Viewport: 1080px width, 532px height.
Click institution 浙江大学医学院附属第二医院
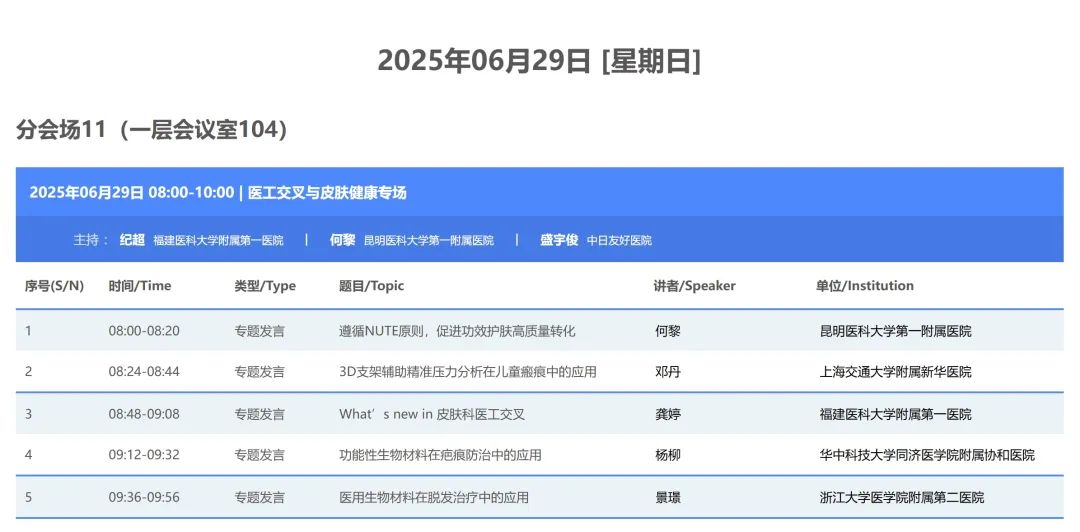[902, 497]
